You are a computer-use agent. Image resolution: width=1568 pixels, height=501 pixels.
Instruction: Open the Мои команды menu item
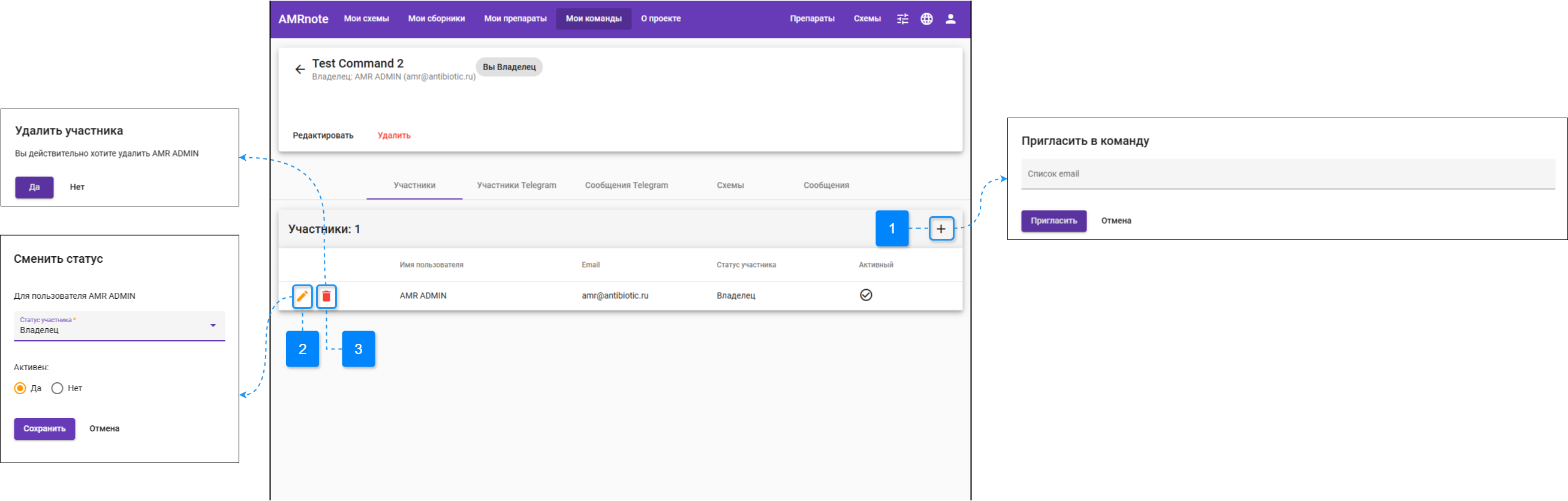(x=594, y=19)
